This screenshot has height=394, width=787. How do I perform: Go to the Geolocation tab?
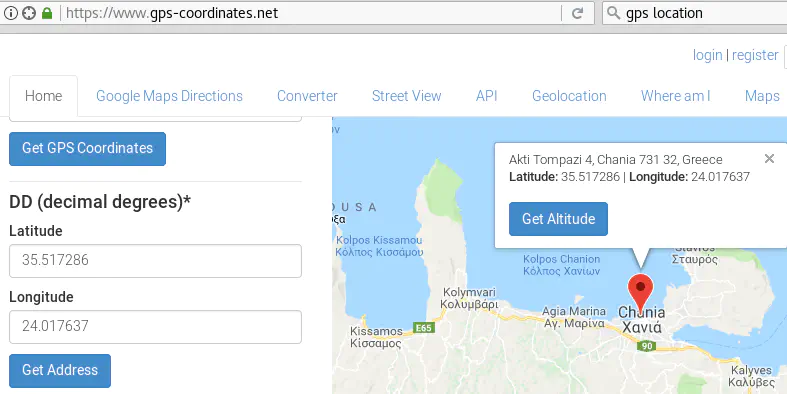click(569, 96)
